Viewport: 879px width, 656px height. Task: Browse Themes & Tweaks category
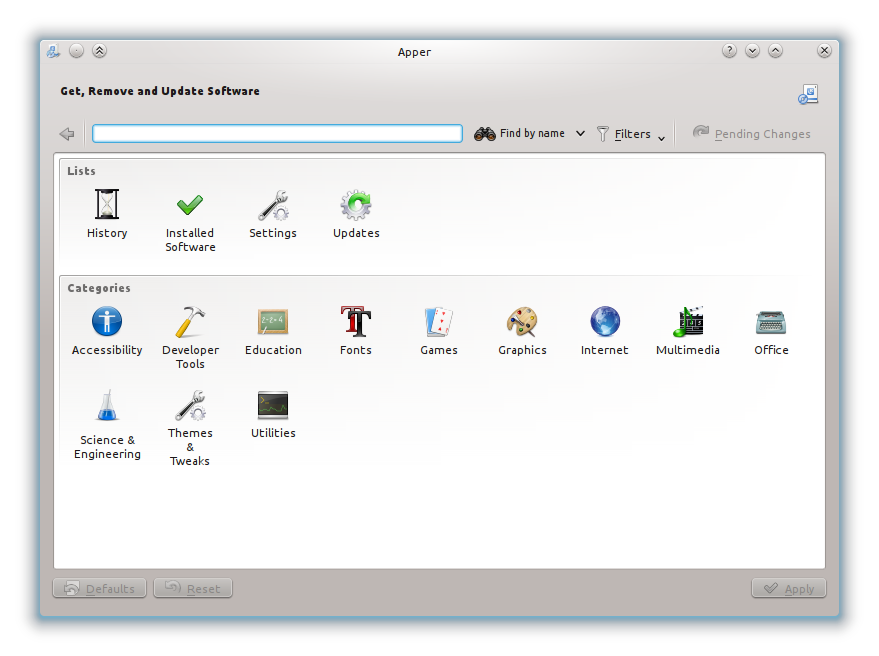point(190,428)
